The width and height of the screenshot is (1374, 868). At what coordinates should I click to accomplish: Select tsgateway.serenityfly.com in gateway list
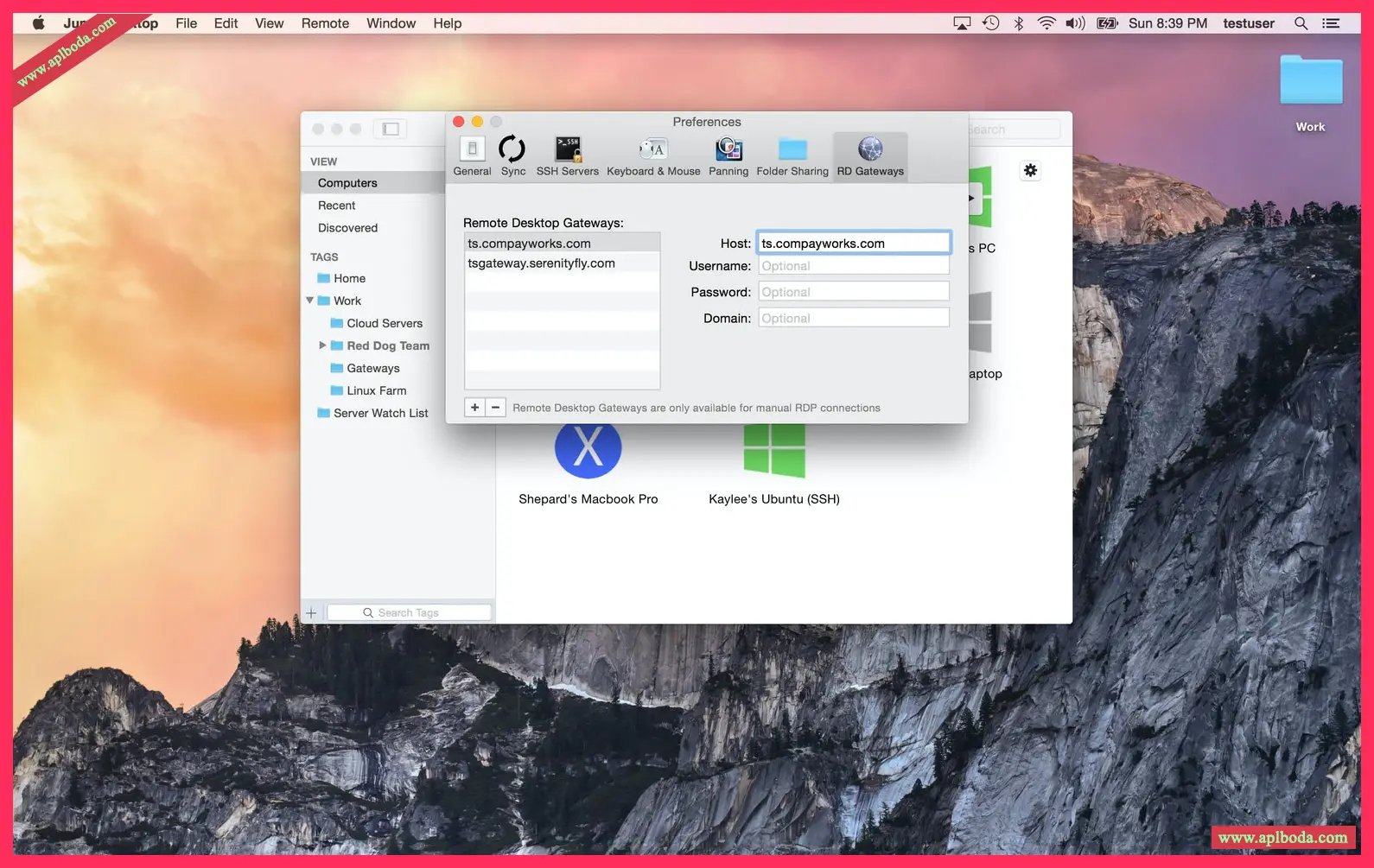click(541, 263)
